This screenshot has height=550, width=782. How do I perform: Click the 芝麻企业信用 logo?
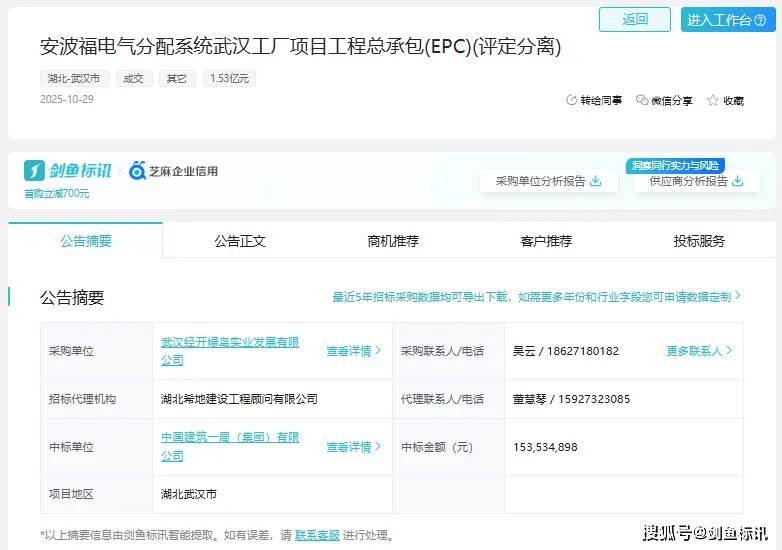173,171
